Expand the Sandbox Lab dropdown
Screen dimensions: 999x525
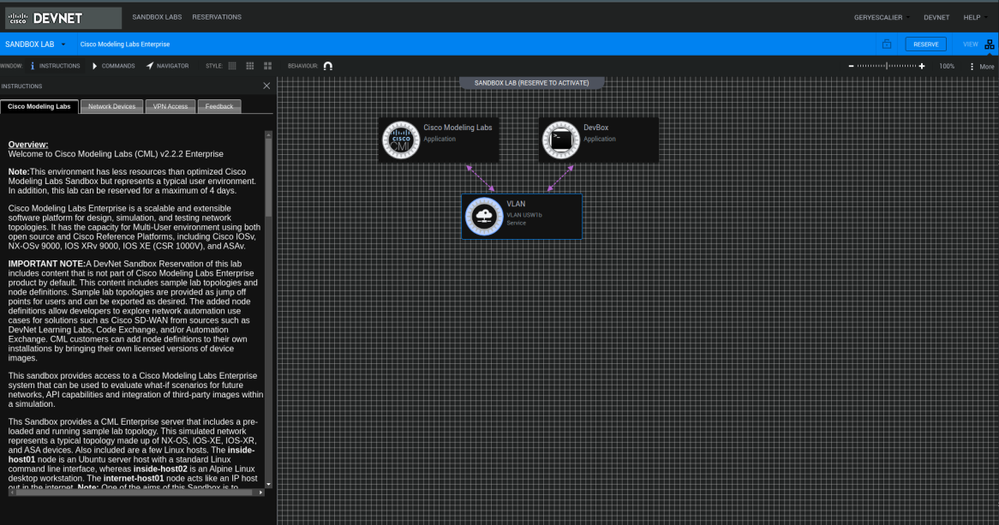[x=35, y=45]
